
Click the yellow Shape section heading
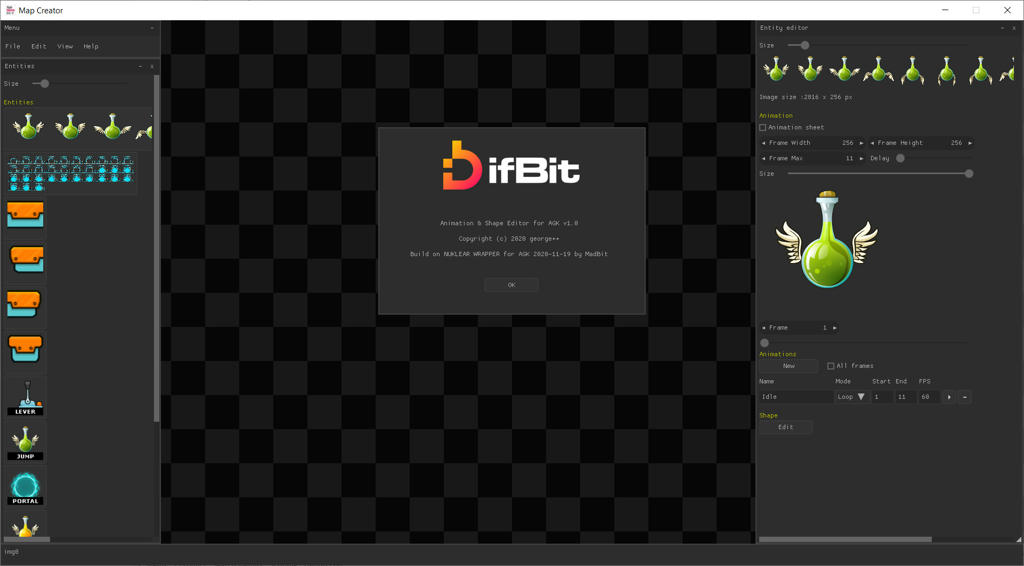click(x=769, y=416)
